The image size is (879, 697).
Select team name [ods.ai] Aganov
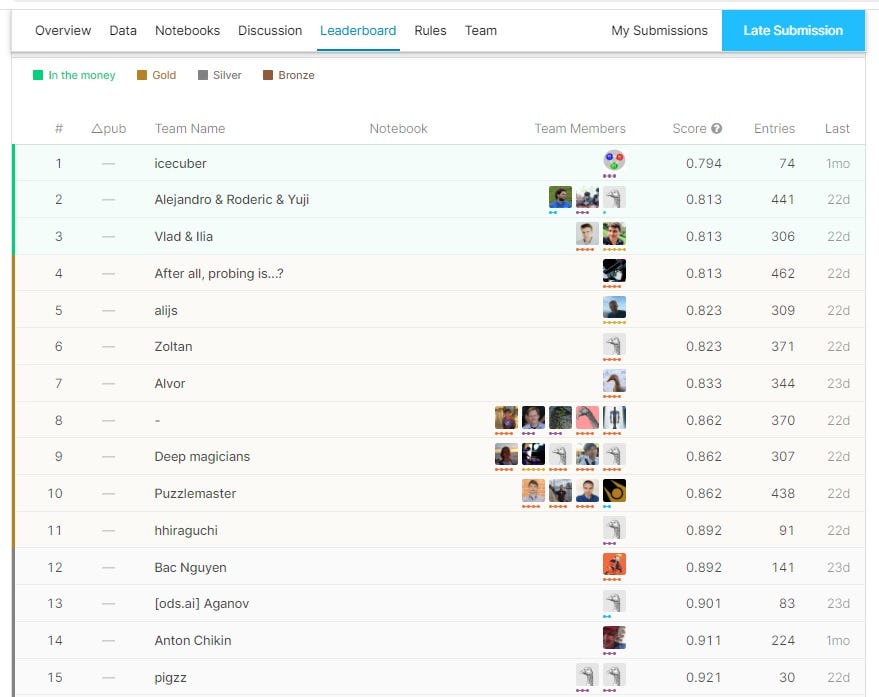tap(201, 603)
